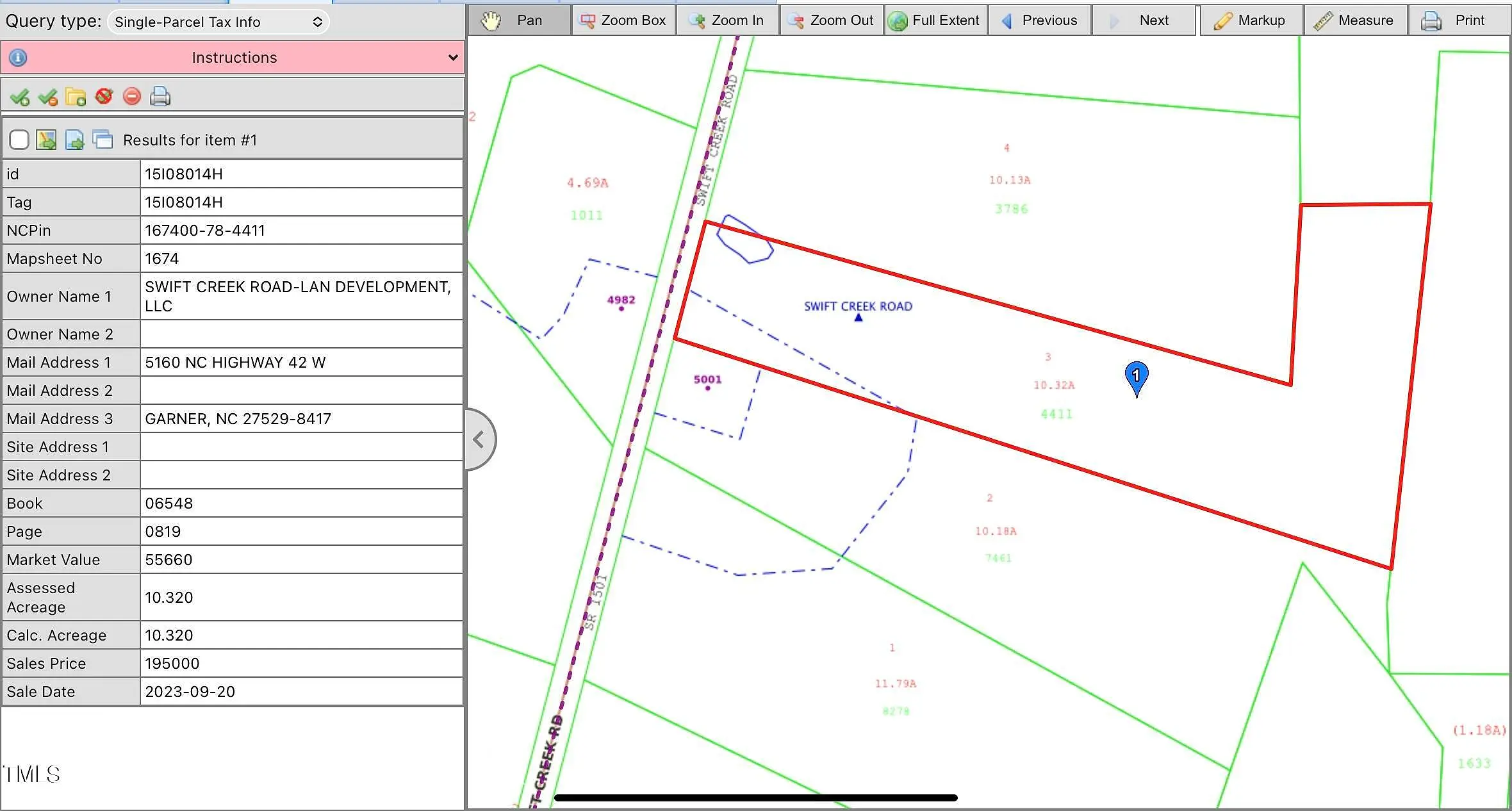Click the red crossed-out clear icon

[x=104, y=96]
